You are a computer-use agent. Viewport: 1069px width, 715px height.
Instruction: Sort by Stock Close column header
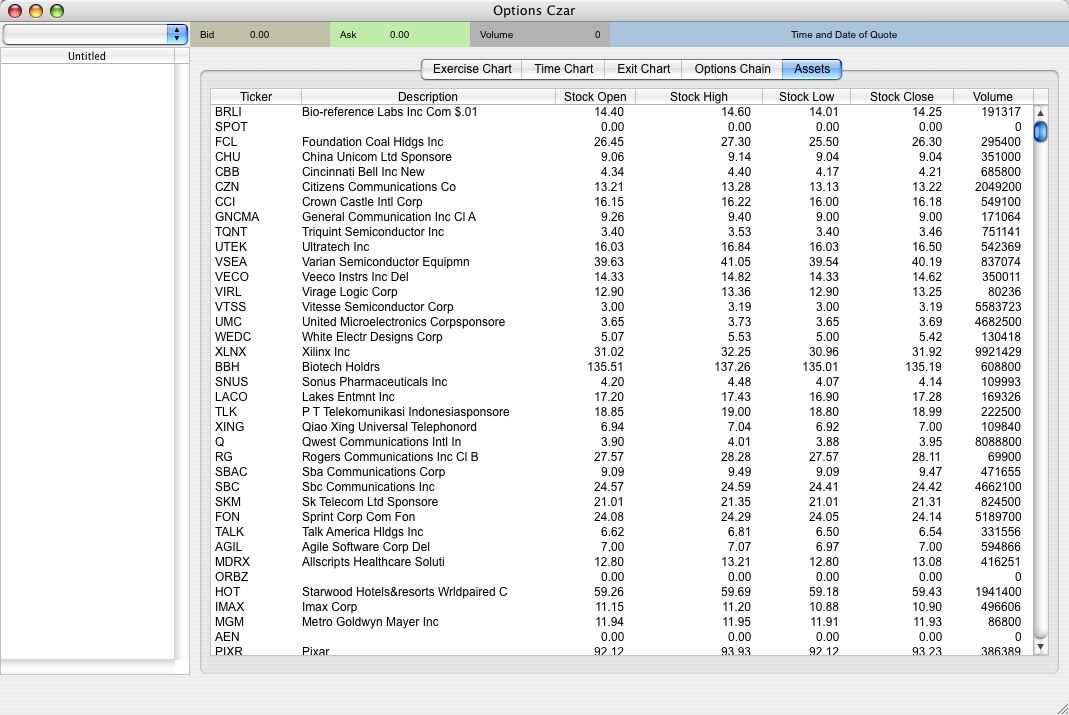coord(901,97)
